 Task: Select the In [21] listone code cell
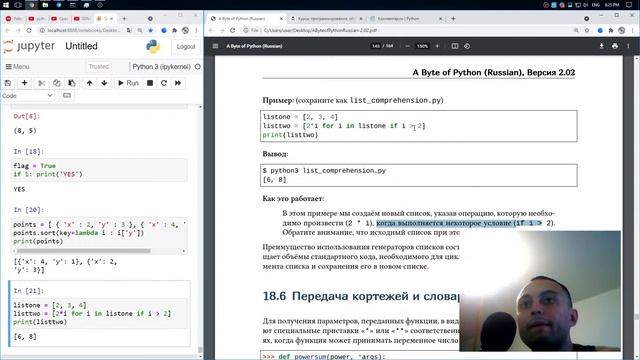coord(99,313)
